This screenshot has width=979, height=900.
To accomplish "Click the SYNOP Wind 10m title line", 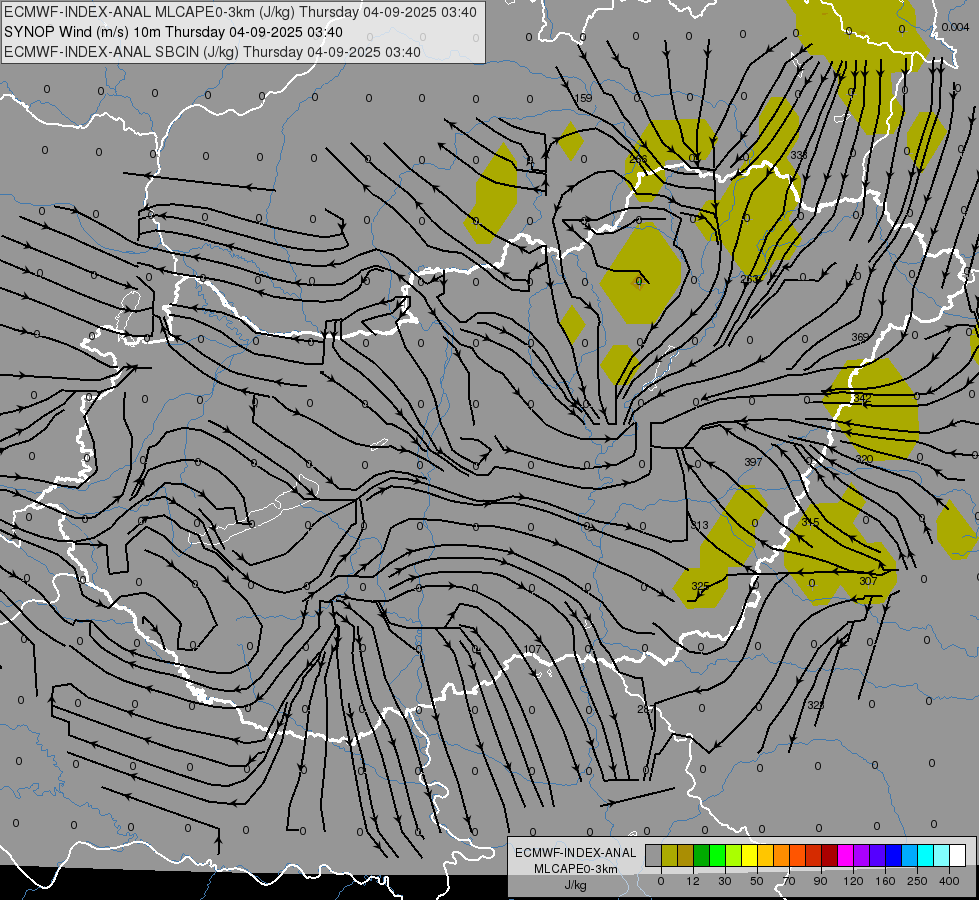I will click(x=173, y=32).
